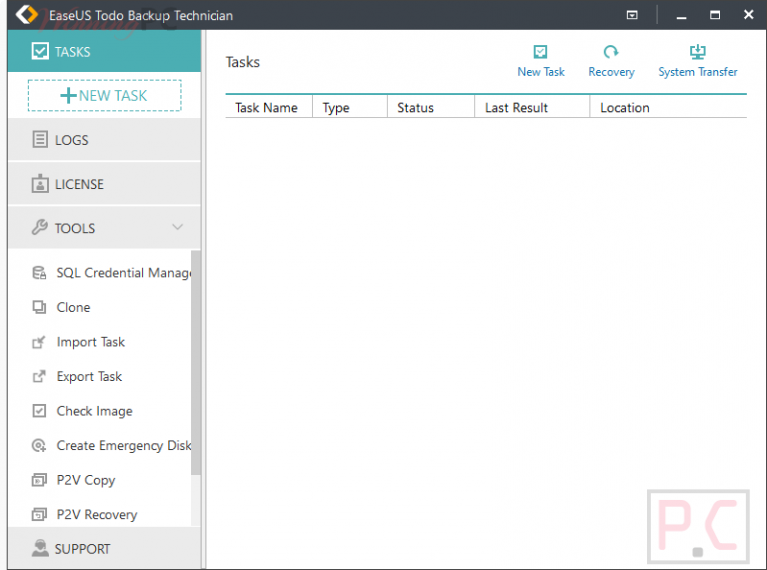Open the TOOLS sidebar section

pyautogui.click(x=104, y=228)
